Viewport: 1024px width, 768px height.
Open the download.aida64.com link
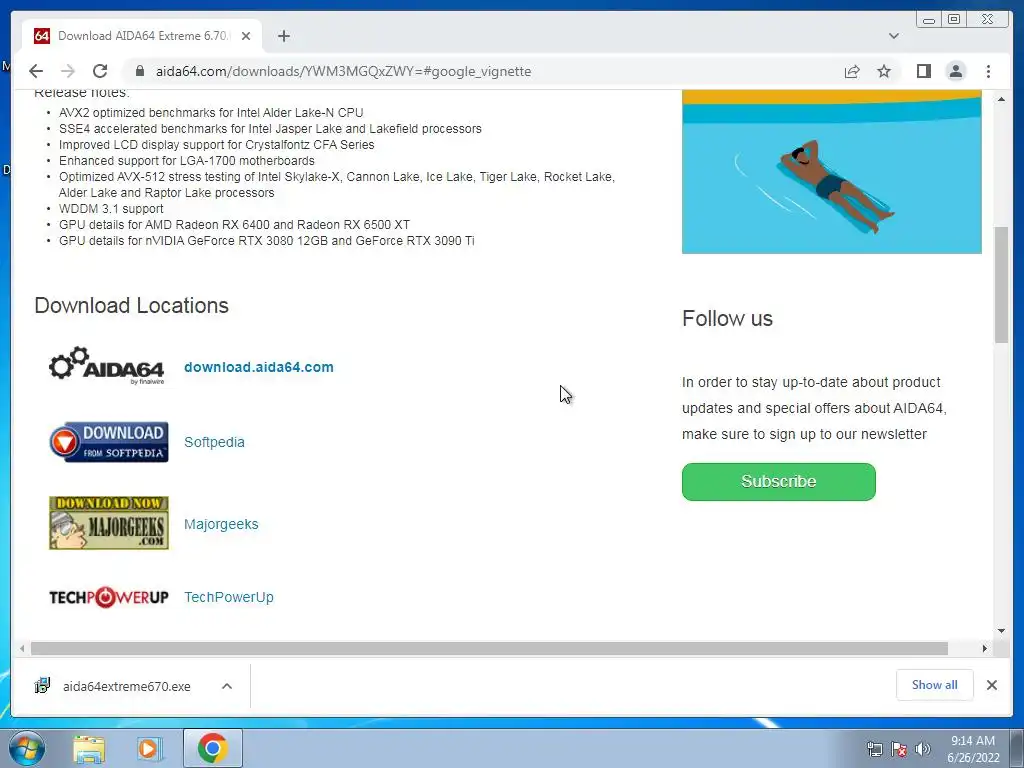[x=259, y=367]
